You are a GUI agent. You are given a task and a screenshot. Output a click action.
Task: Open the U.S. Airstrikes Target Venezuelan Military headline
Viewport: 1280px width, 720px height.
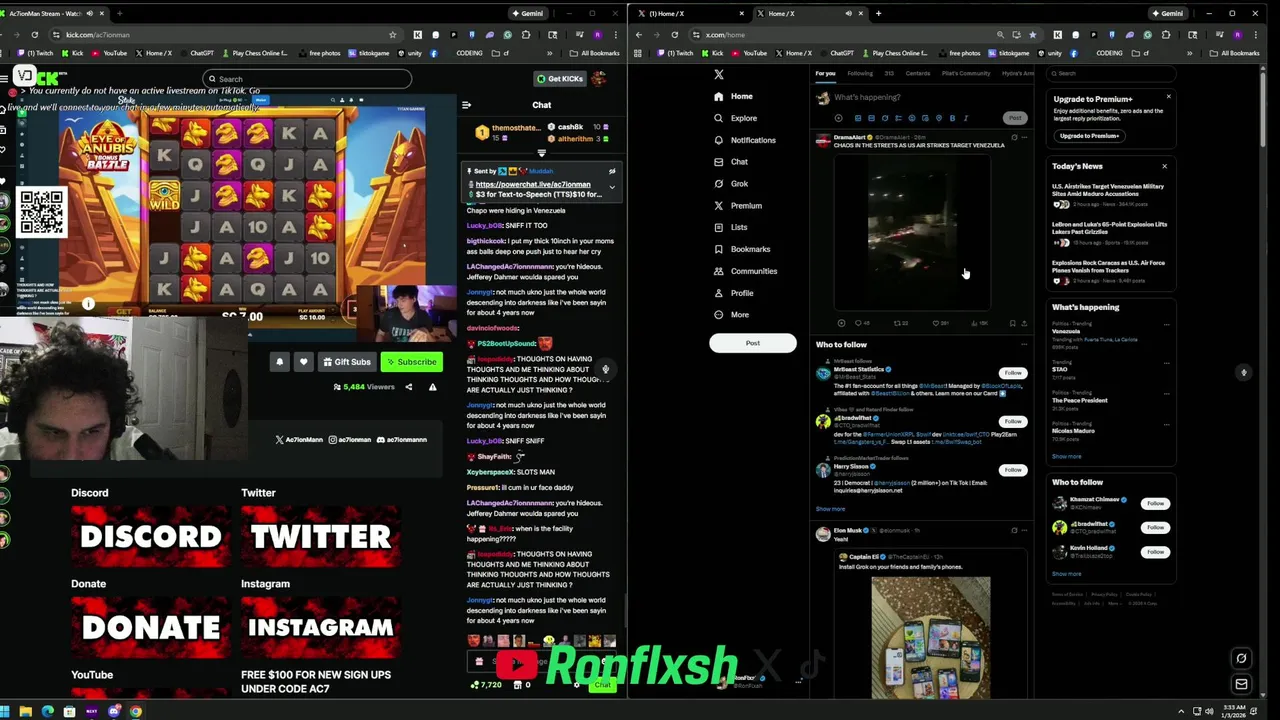coord(1108,190)
